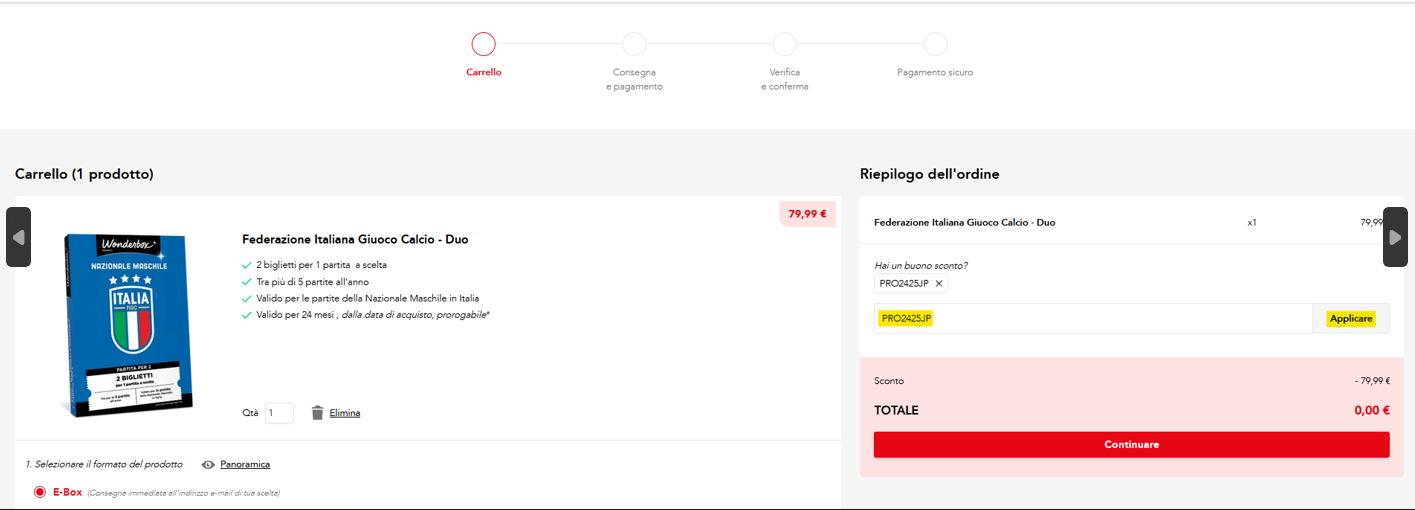This screenshot has height=510, width=1415.
Task: Click the 'Riepilogo dell'ordine' heading
Action: point(929,174)
